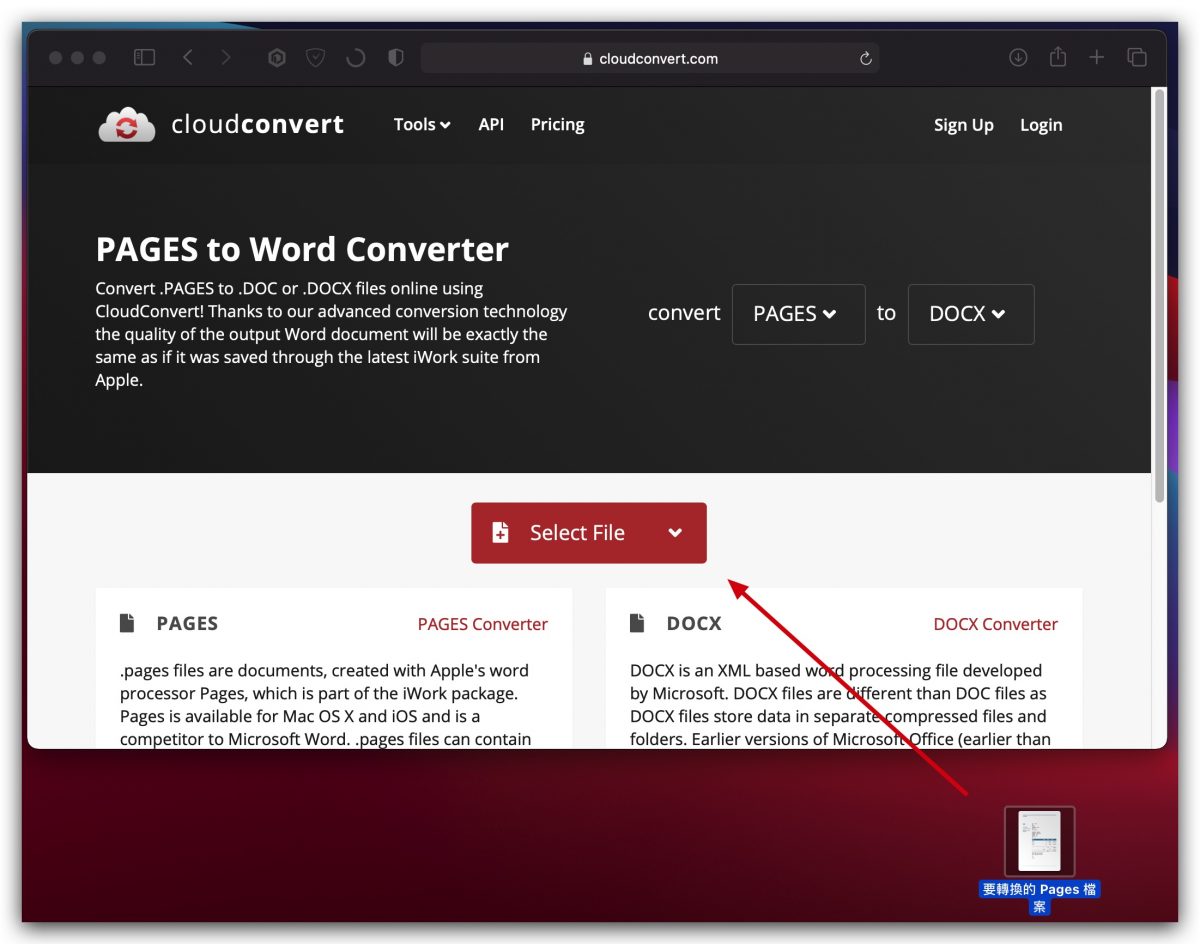Click the DOCX card heading text
This screenshot has width=1200, height=944.
point(694,623)
